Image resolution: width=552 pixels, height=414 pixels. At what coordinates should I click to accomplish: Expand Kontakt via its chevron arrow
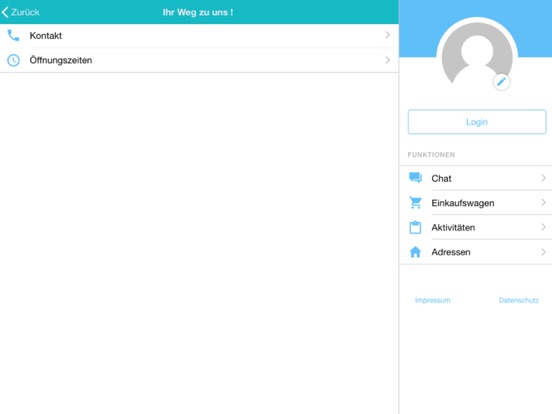point(388,35)
